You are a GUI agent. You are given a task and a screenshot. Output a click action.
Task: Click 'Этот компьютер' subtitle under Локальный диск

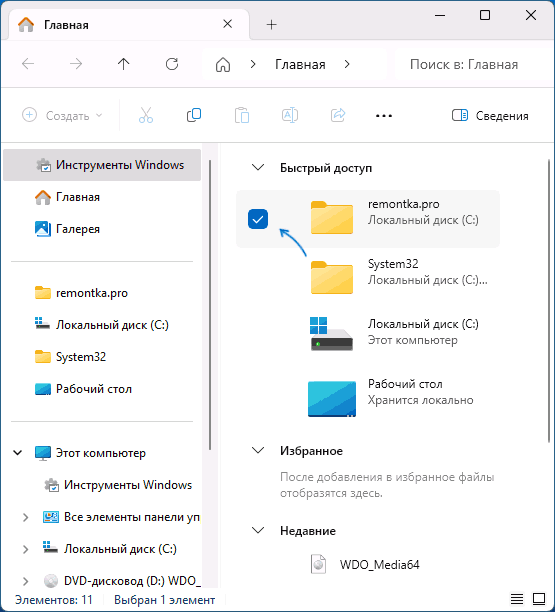point(413,340)
